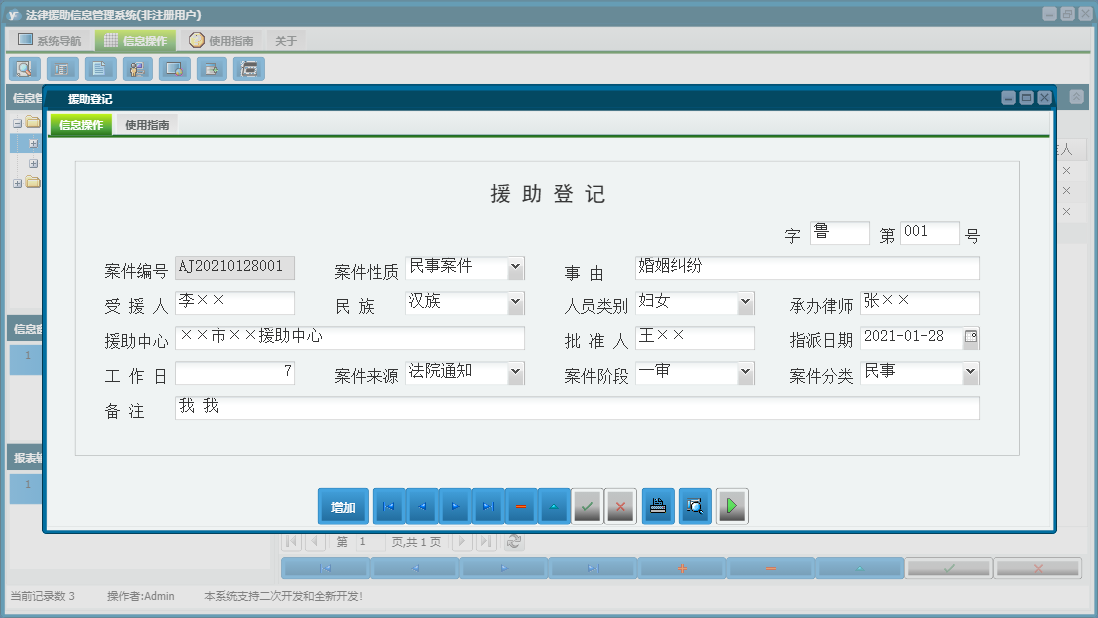Switch to 信息操作 tab inside 援助登记 dialog

(81, 125)
